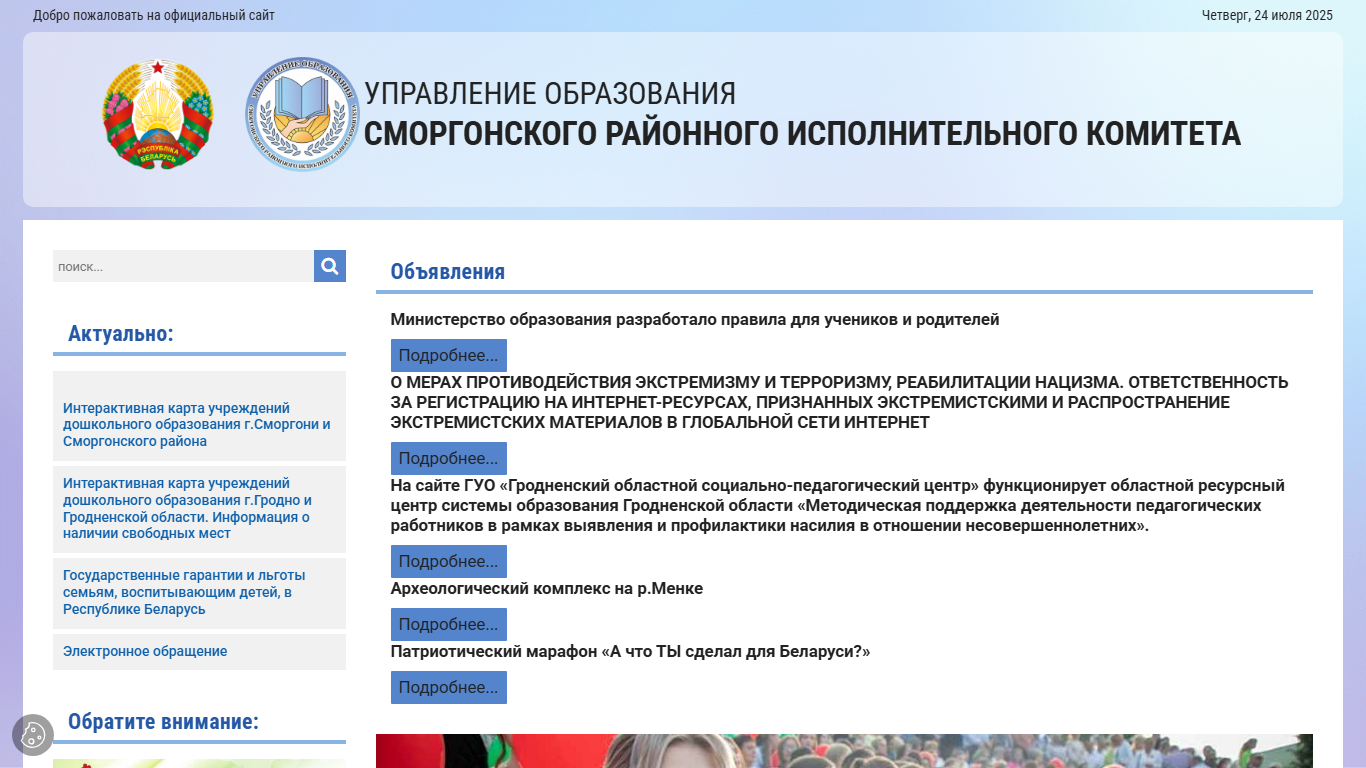Image resolution: width=1366 pixels, height=768 pixels.
Task: Click the Актуально: sidebar heading
Action: pos(121,333)
